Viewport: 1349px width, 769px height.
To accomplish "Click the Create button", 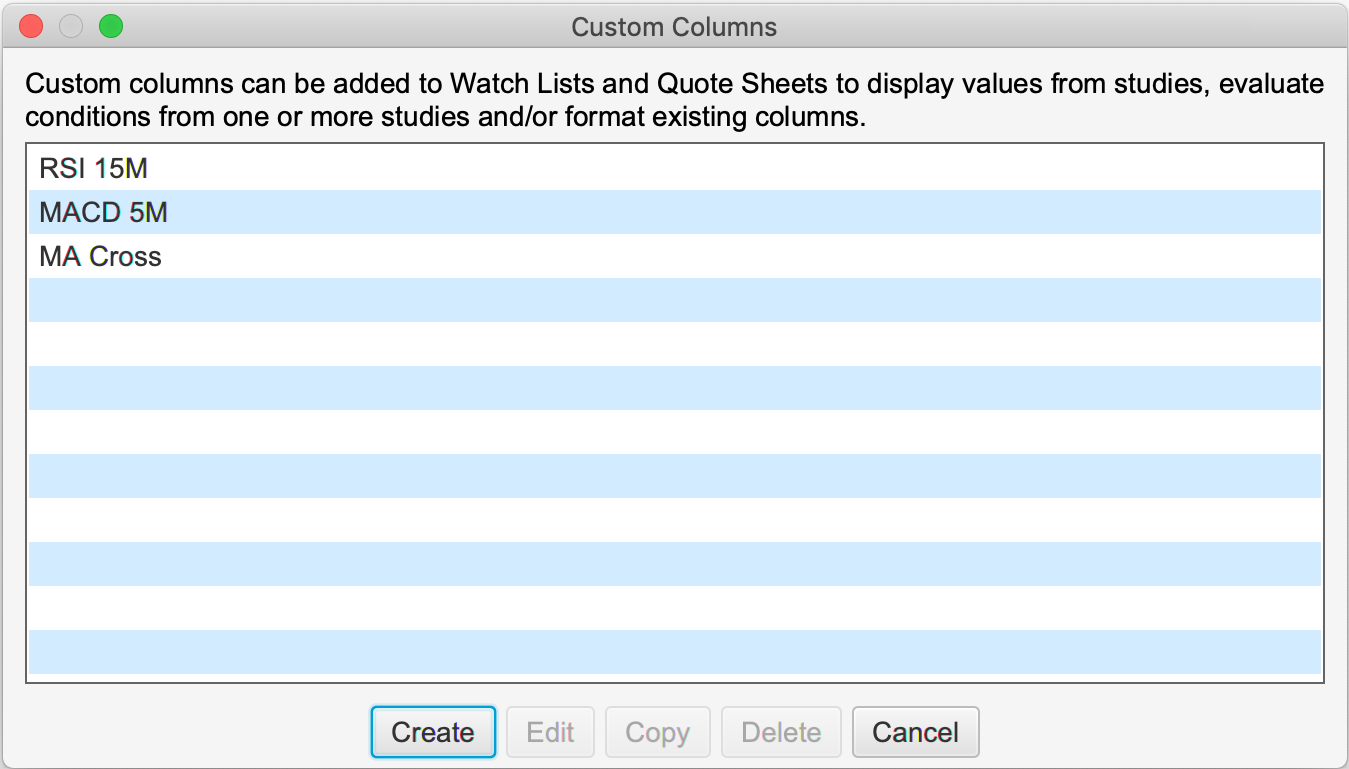I will pos(433,732).
